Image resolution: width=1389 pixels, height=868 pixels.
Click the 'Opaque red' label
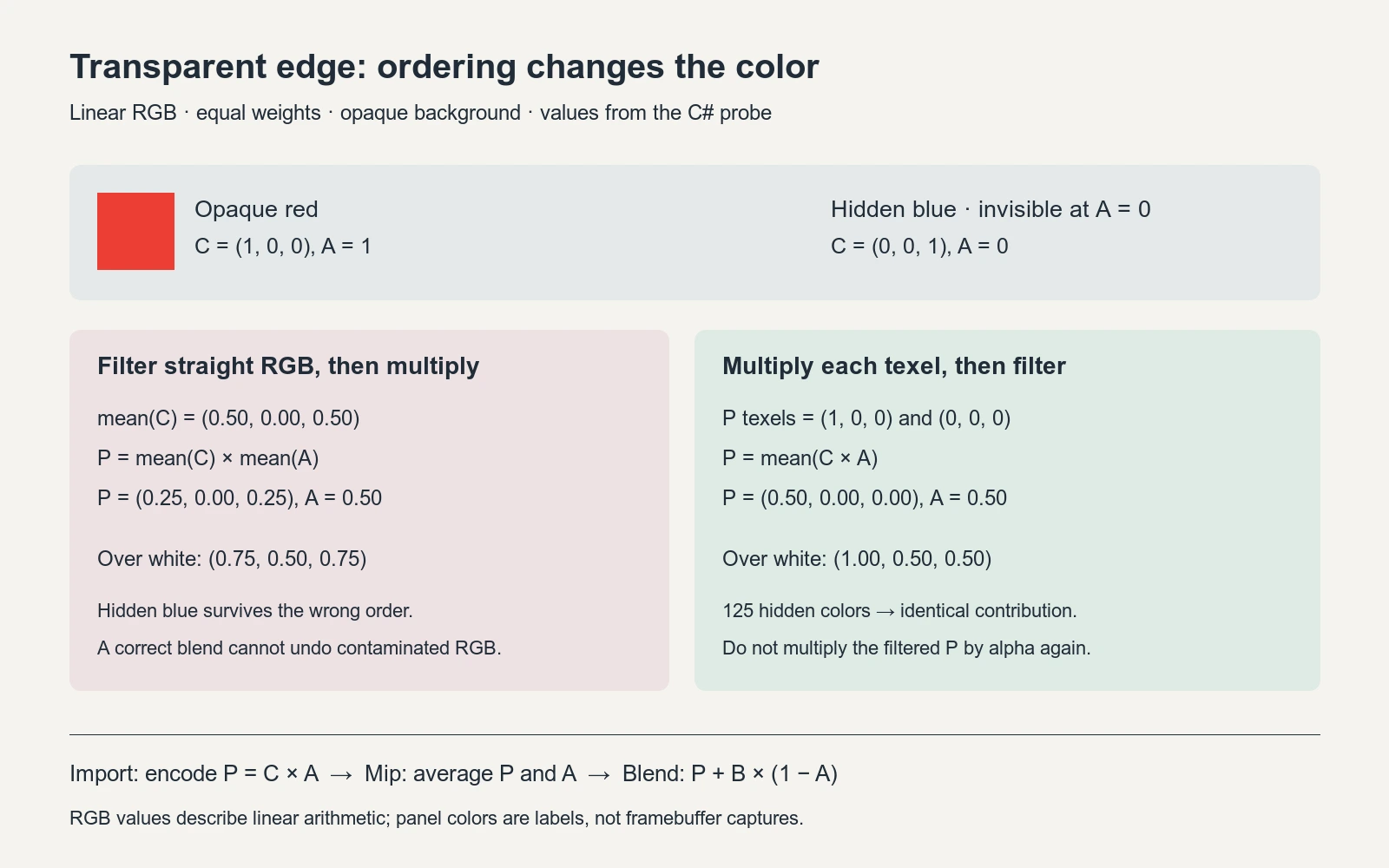(x=256, y=209)
